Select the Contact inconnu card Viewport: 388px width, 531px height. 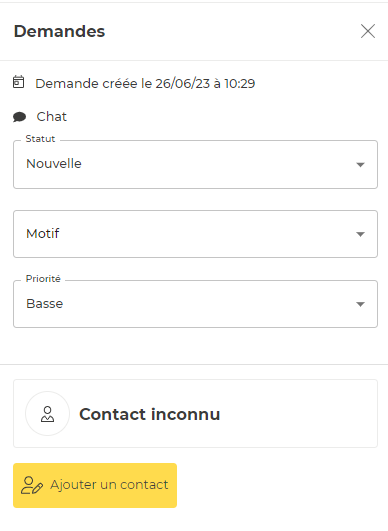point(195,413)
